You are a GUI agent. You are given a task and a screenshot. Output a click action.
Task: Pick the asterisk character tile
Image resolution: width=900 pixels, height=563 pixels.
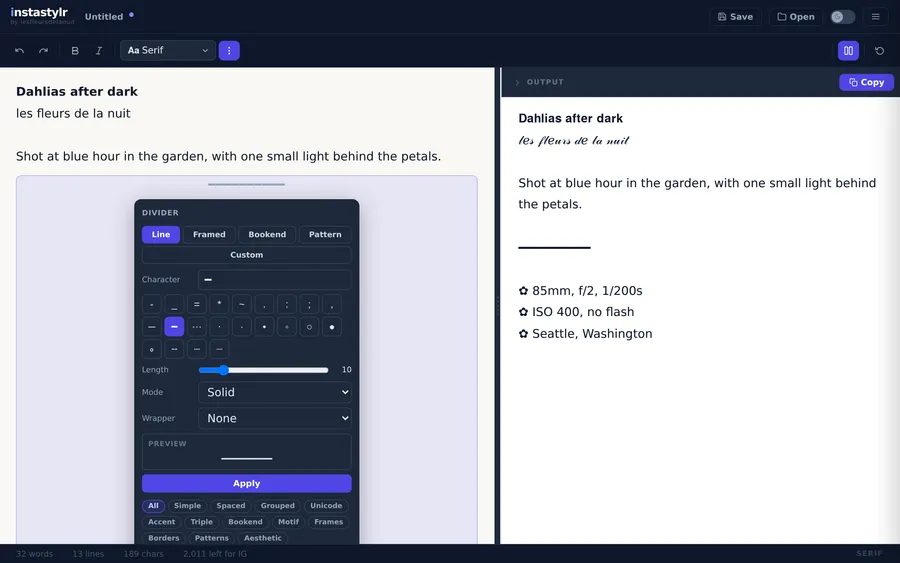[219, 304]
